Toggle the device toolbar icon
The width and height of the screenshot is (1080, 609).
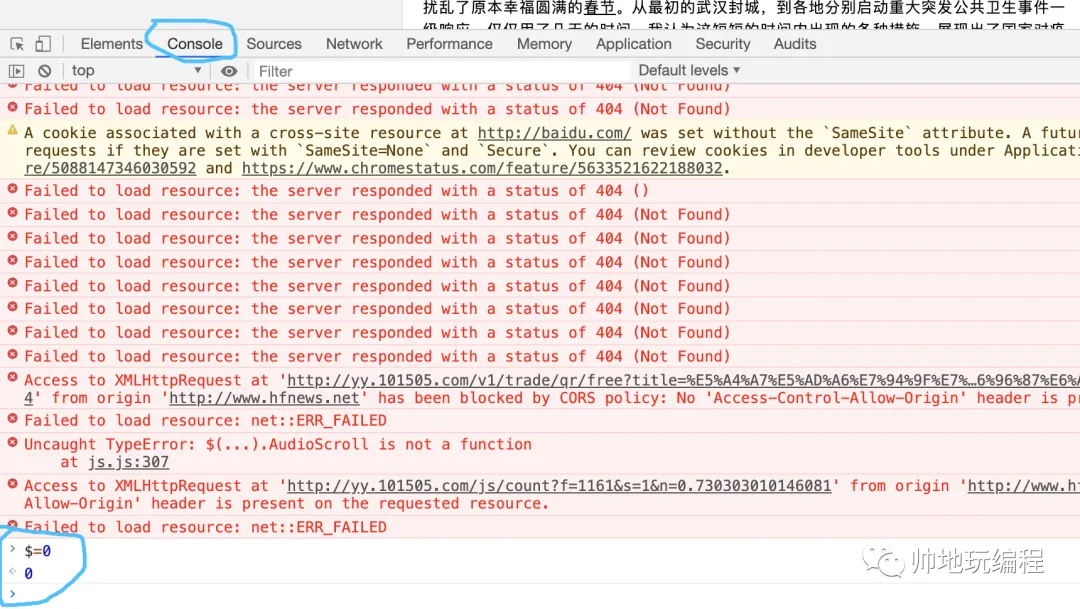43,43
